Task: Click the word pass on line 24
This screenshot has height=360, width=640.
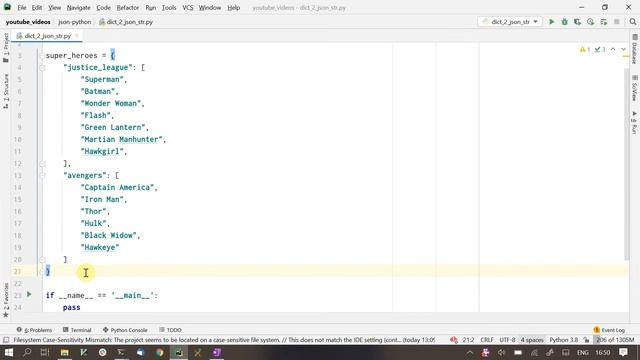Action: 71,307
